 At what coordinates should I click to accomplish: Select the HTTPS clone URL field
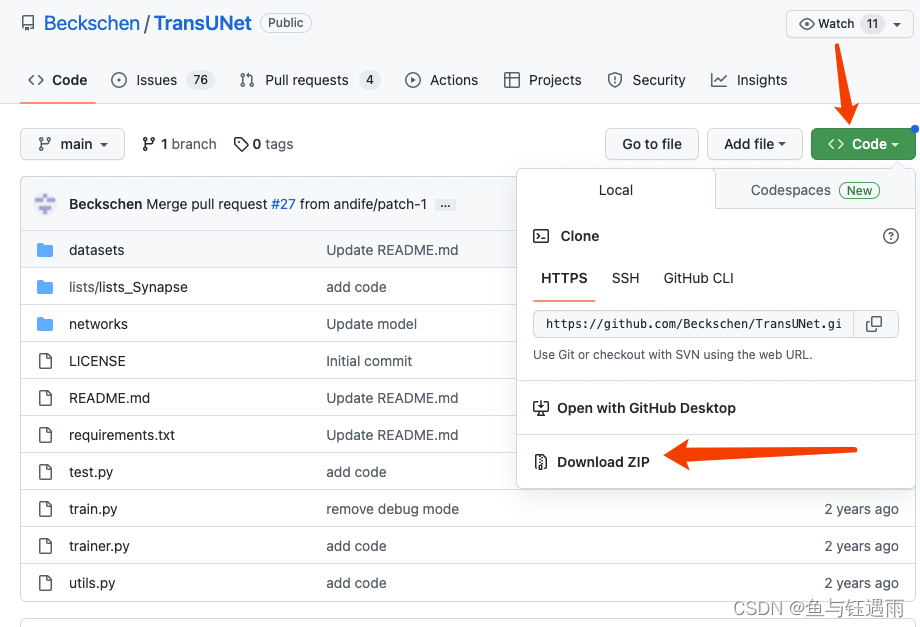point(690,323)
